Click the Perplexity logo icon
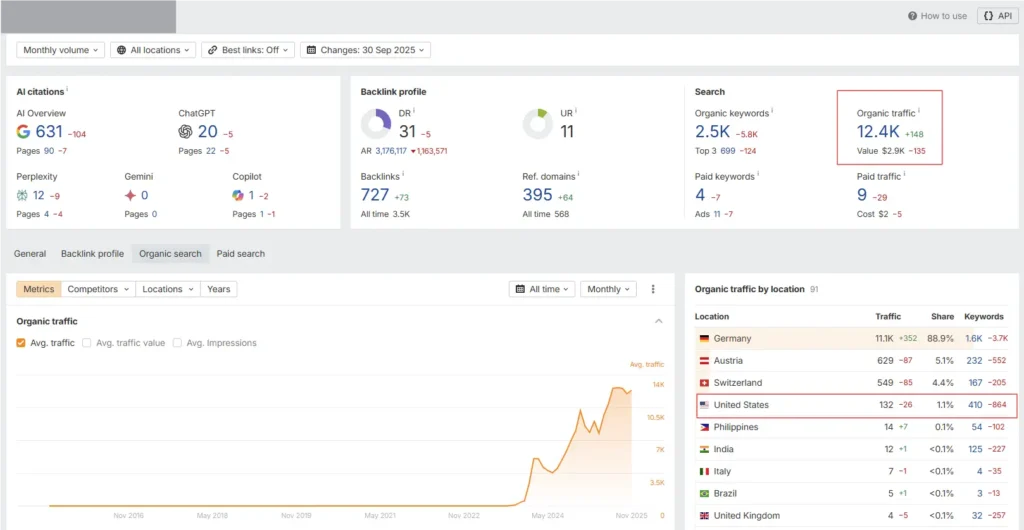The height and width of the screenshot is (530, 1024). point(22,195)
